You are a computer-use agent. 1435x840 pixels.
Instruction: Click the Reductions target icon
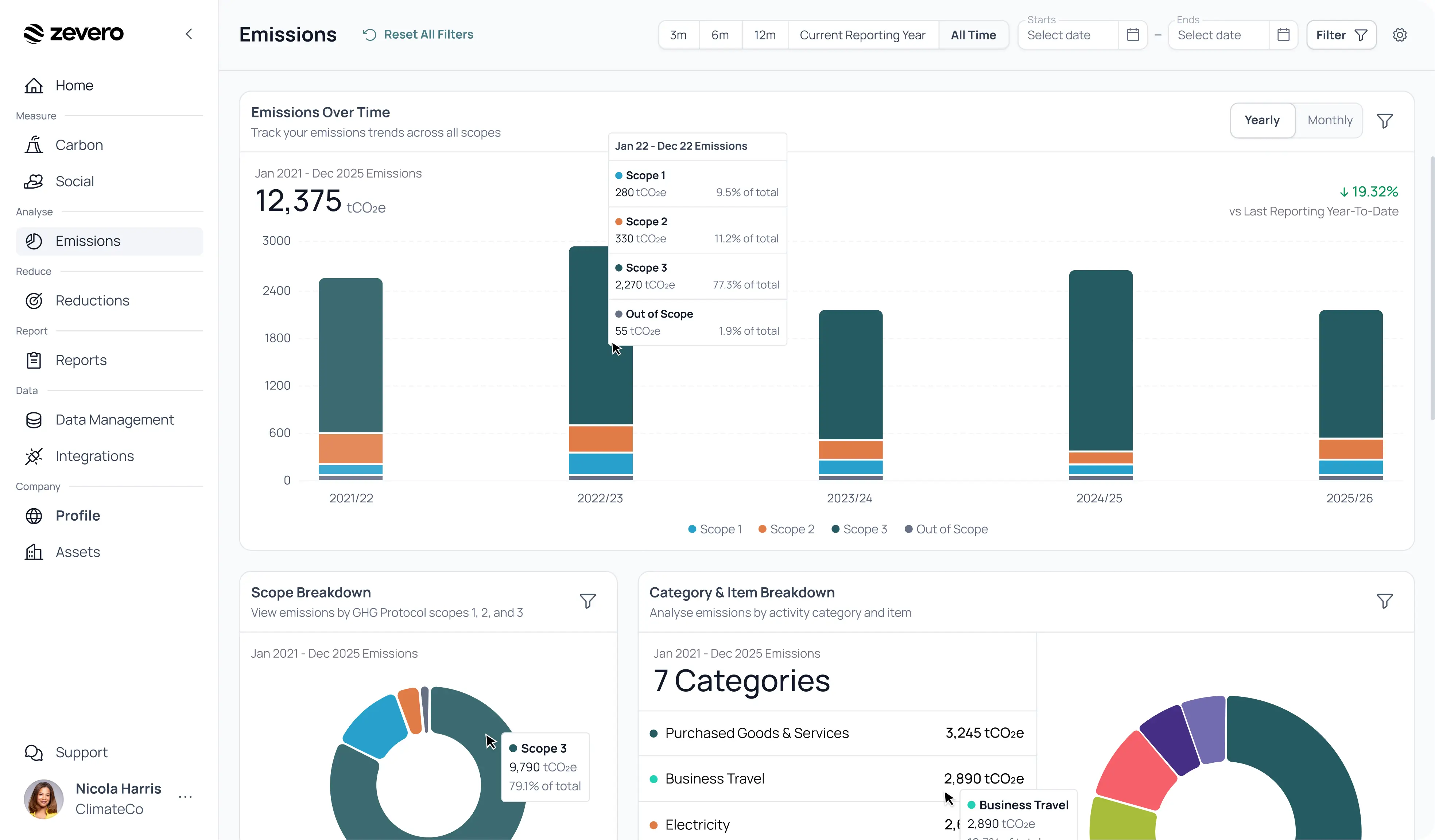34,301
